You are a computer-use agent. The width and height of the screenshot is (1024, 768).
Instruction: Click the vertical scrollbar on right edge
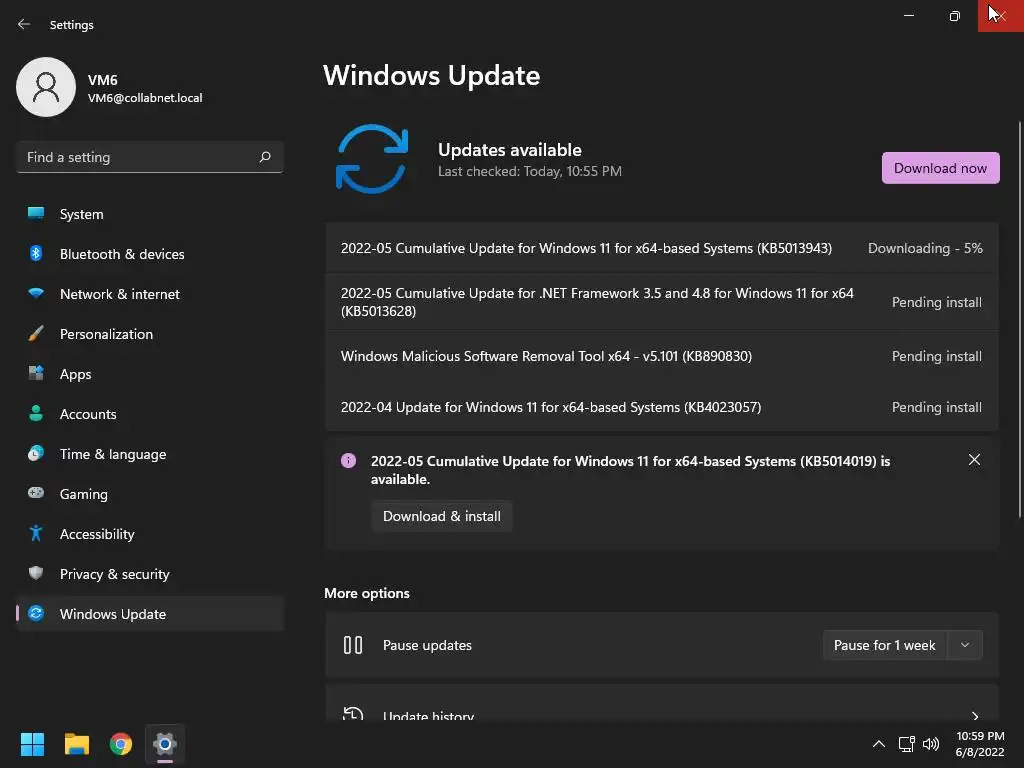pyautogui.click(x=1019, y=320)
